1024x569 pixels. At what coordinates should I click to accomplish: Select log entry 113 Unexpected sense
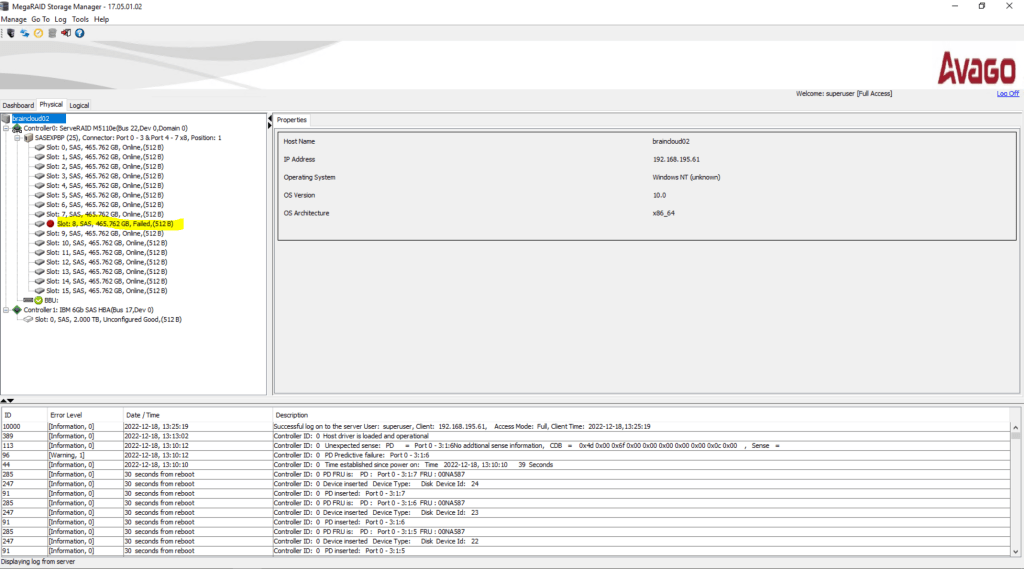point(506,446)
